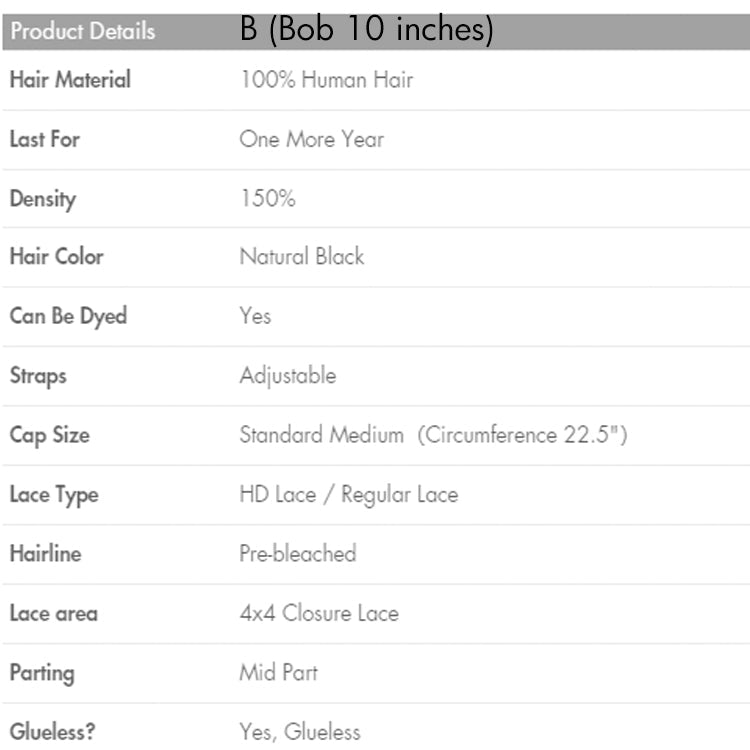Click the HD Lace / Regular Lace value

[348, 494]
